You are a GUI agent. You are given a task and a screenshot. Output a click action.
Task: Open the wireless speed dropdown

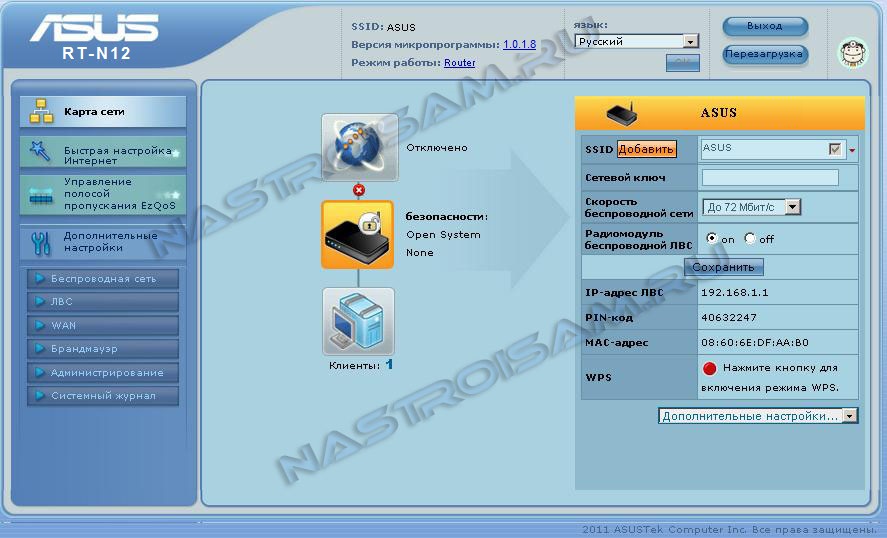pyautogui.click(x=793, y=207)
